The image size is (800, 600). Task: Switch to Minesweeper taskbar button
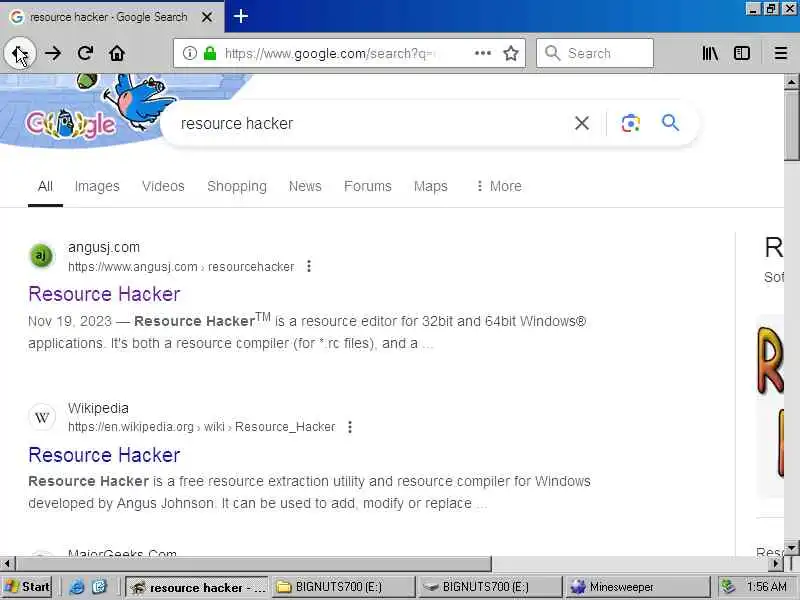coord(638,587)
